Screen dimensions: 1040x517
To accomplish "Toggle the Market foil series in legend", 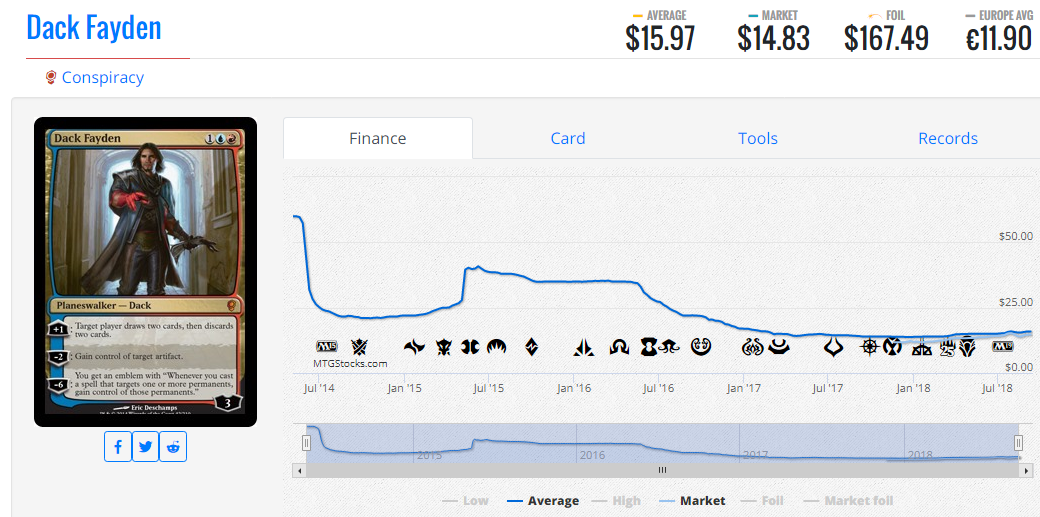I will click(x=848, y=501).
